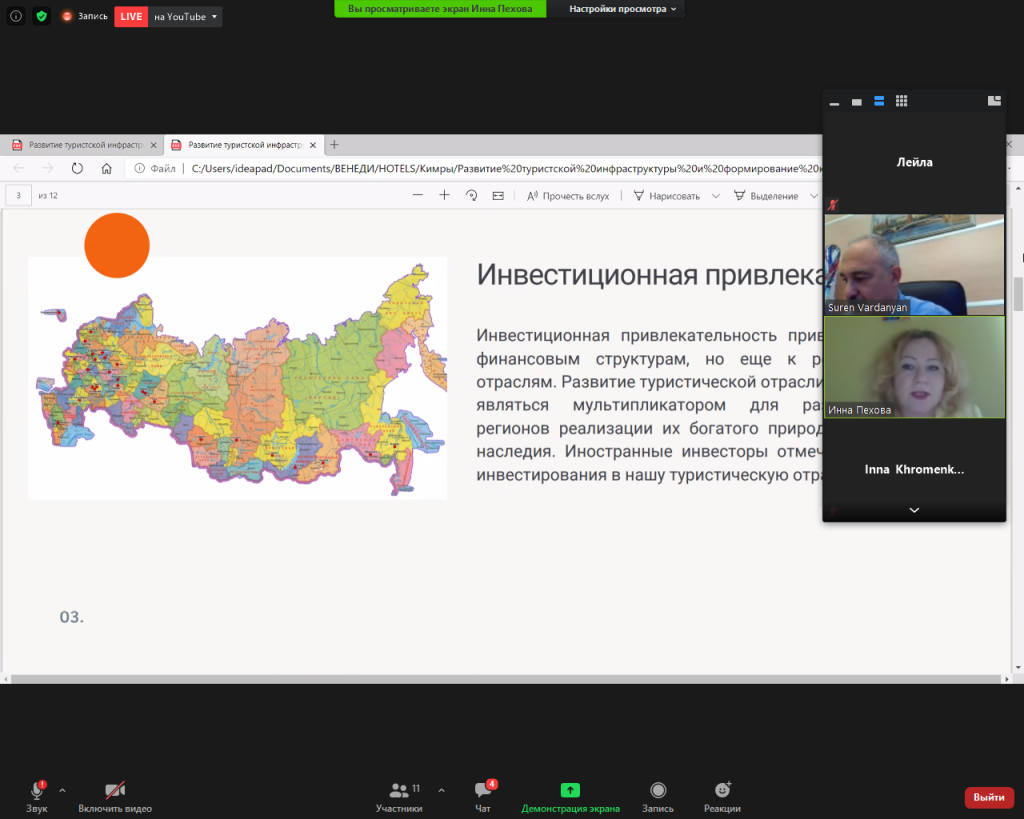
Task: Switch to gallery grid view in video panel
Action: coord(901,101)
